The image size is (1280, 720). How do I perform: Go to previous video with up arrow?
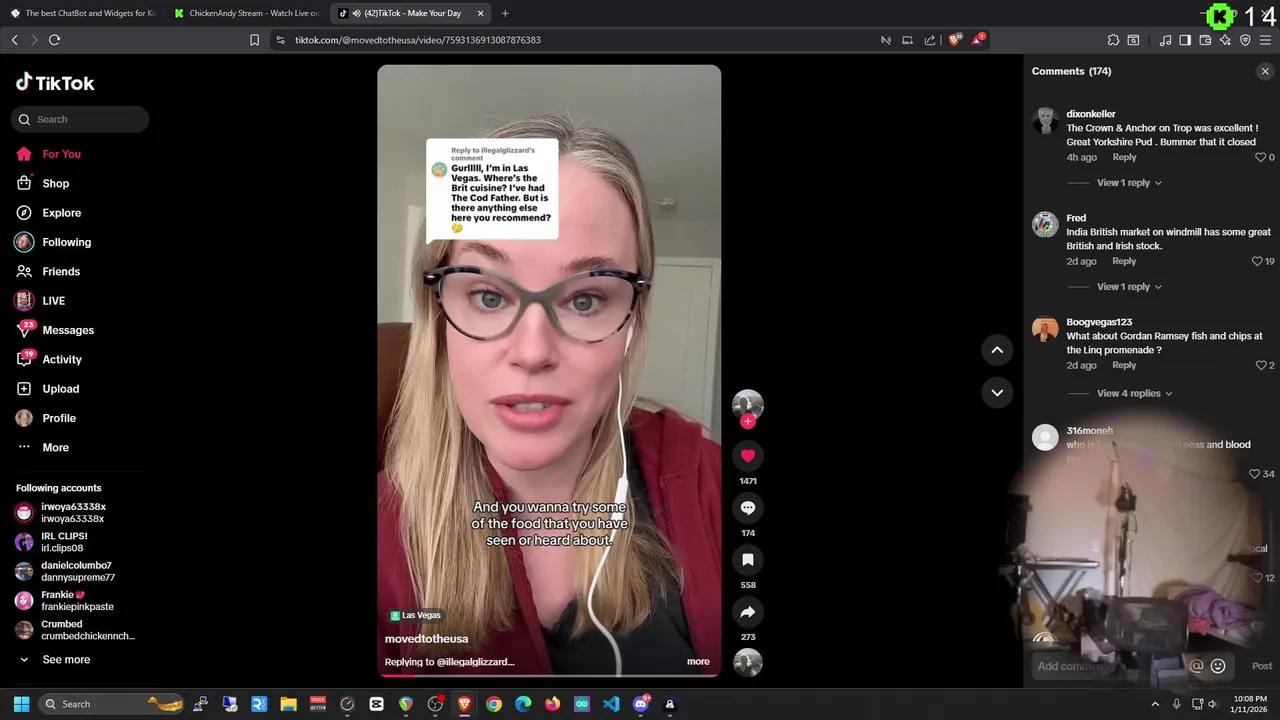click(997, 350)
